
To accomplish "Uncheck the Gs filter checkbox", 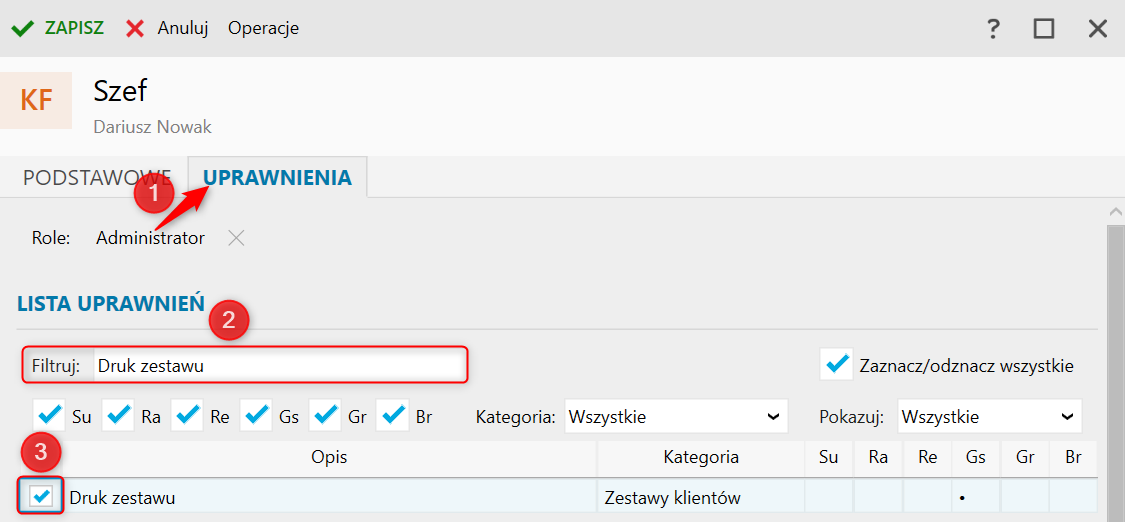I will point(257,416).
